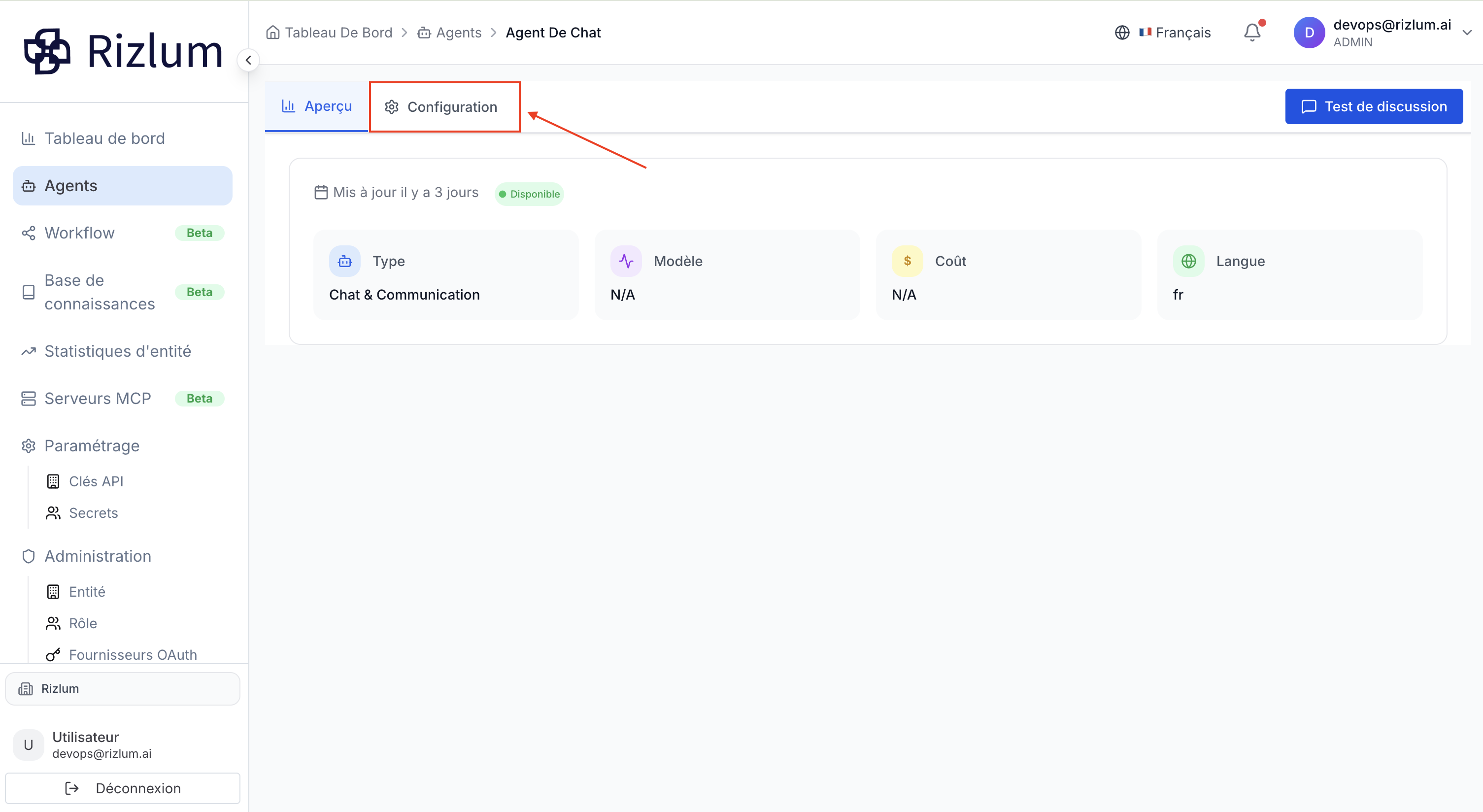Click the key icon for Fournisseurs OAuth
This screenshot has width=1483, height=812.
pyautogui.click(x=53, y=655)
